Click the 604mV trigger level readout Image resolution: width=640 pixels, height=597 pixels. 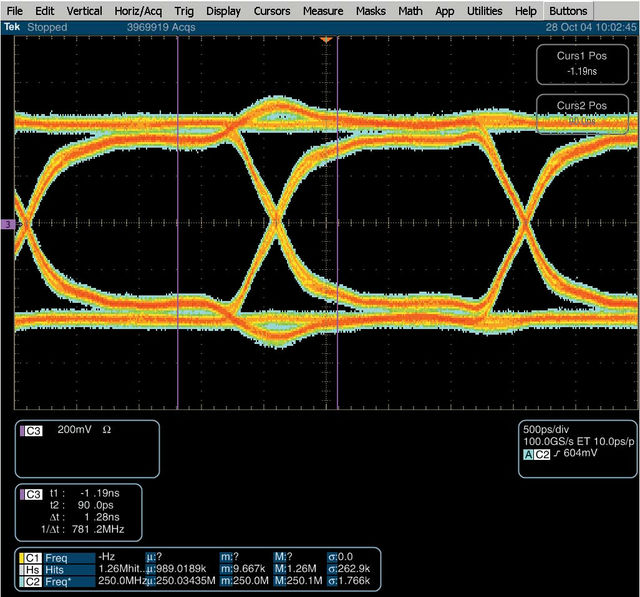click(x=580, y=453)
